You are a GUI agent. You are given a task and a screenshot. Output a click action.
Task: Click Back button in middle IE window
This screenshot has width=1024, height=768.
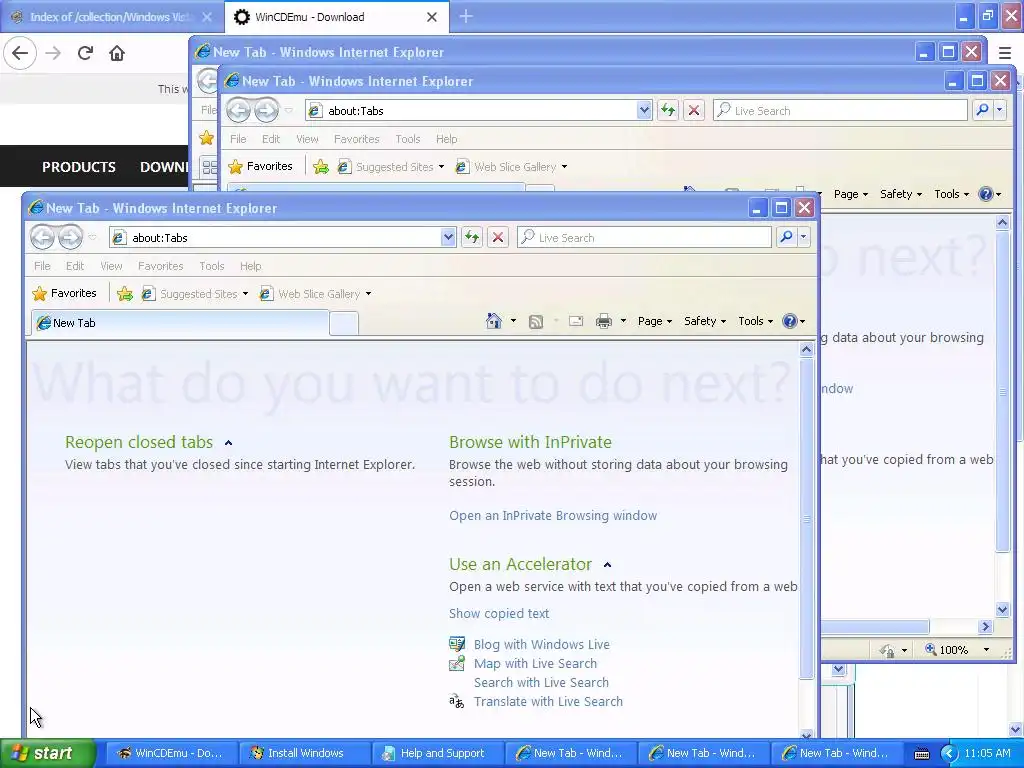238,110
